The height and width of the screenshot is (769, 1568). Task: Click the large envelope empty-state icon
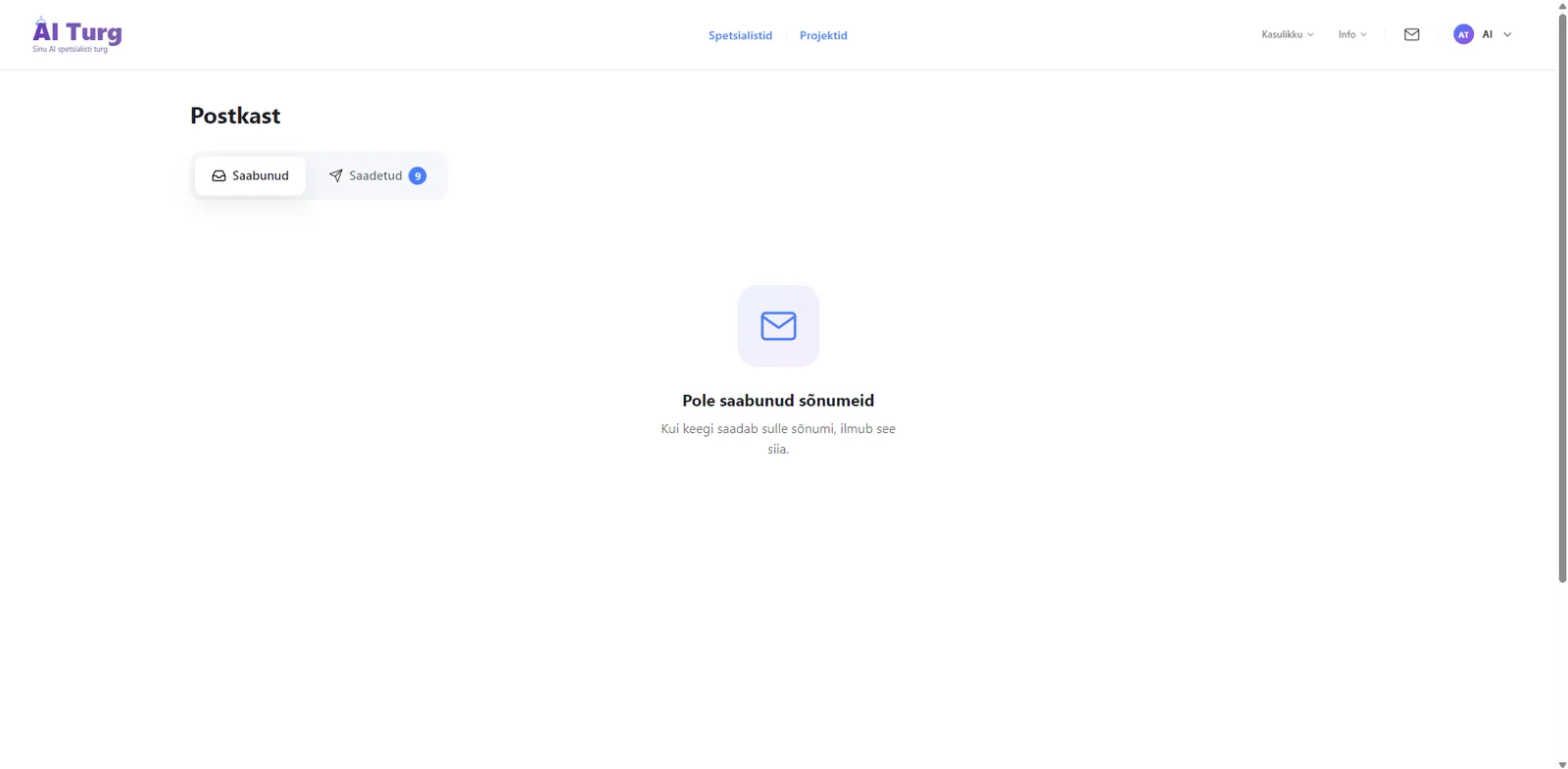pyautogui.click(x=778, y=325)
